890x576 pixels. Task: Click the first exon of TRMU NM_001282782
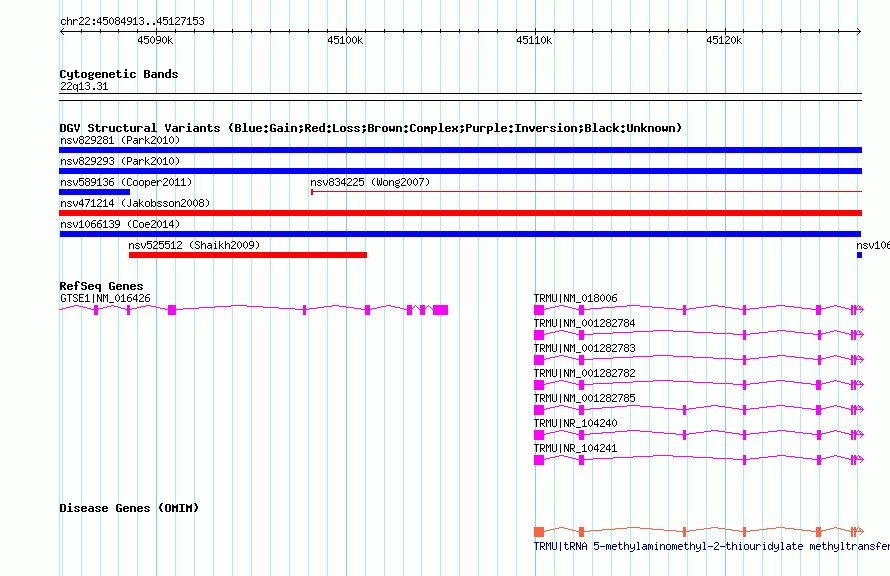coord(539,385)
